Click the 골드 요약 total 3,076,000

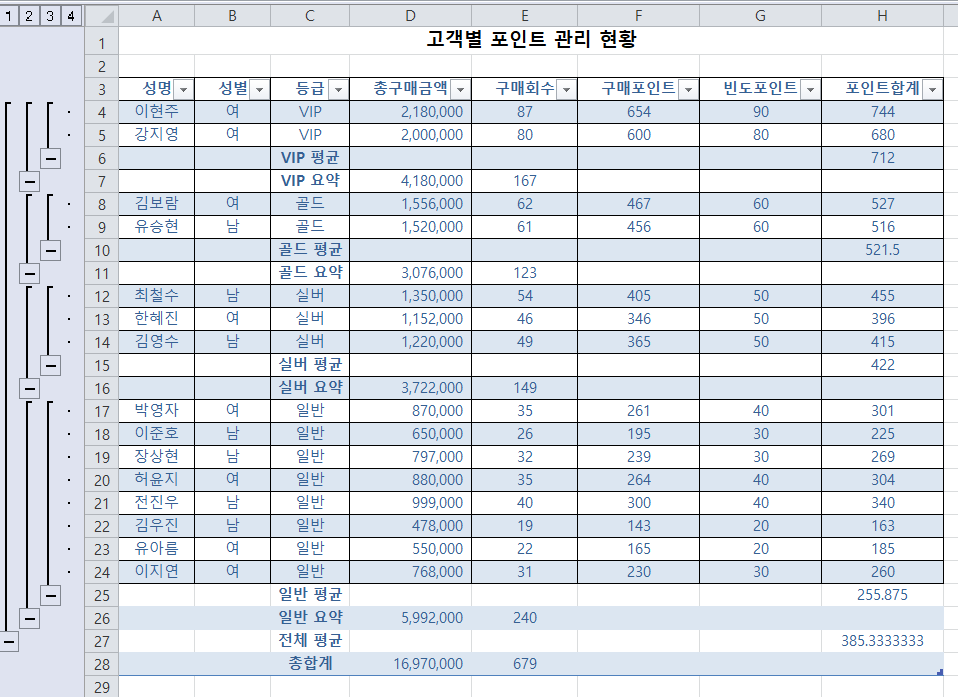pyautogui.click(x=410, y=272)
